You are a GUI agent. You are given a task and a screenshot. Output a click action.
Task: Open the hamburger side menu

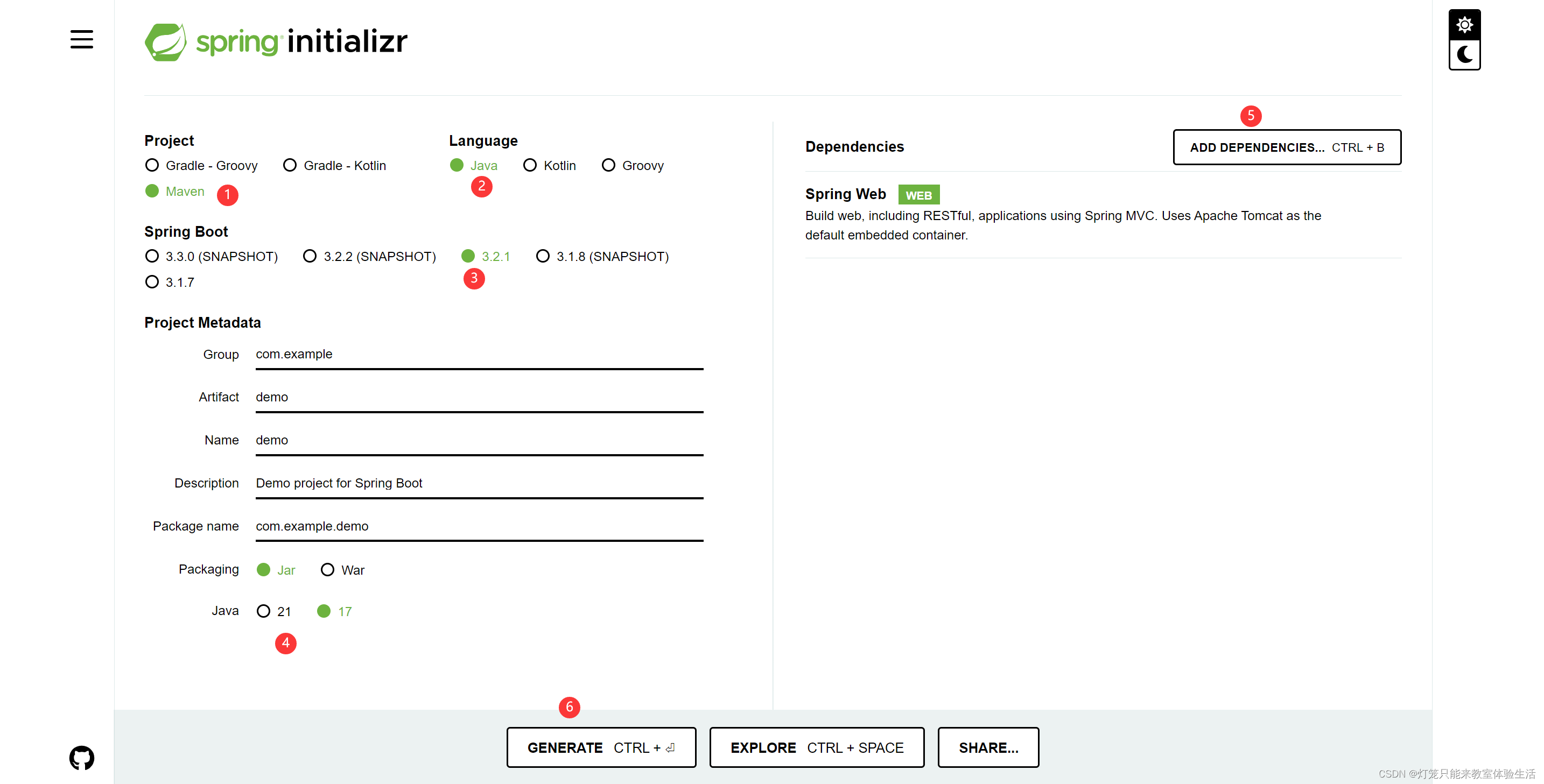click(x=81, y=39)
